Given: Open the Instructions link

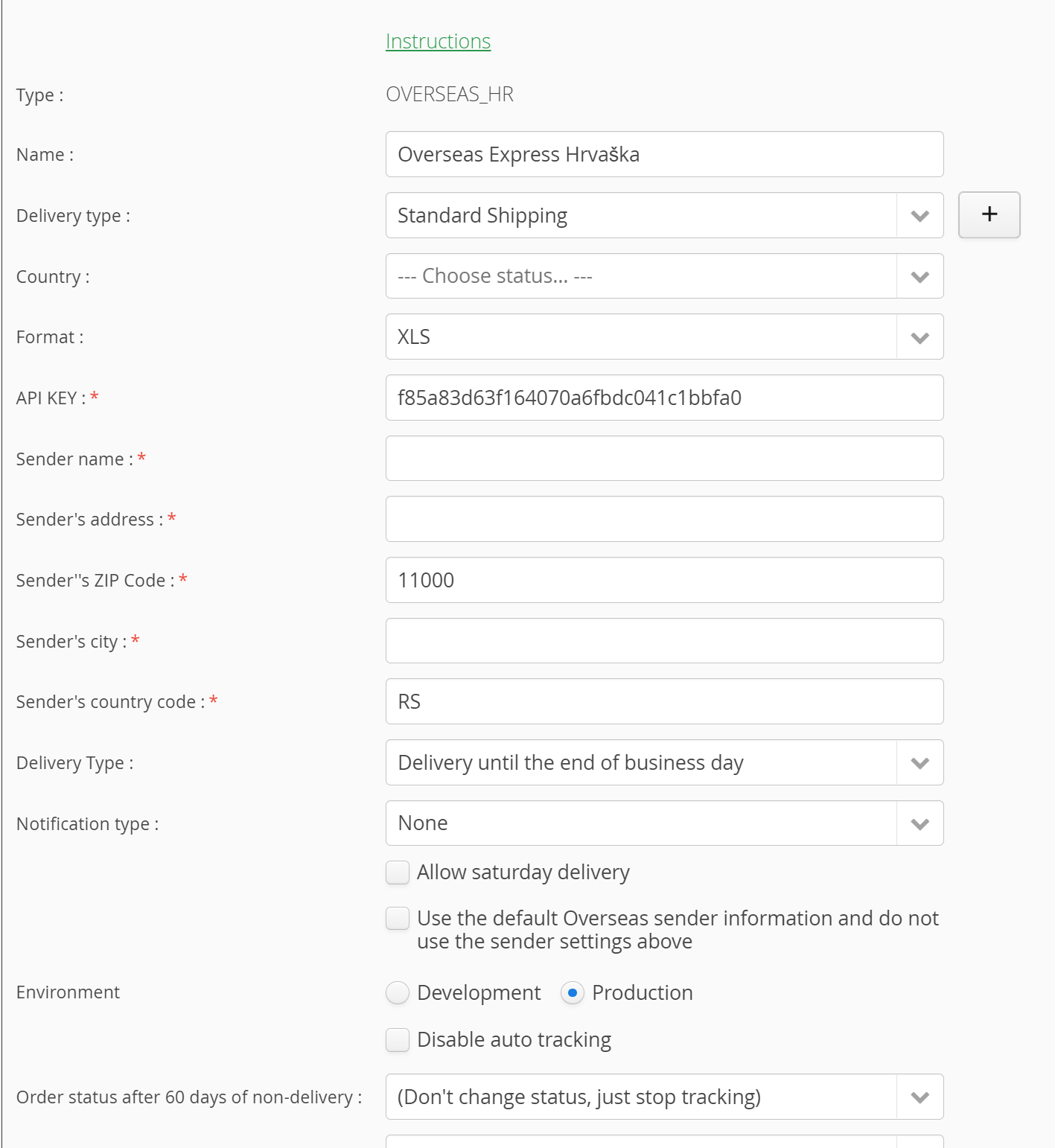Looking at the screenshot, I should 438,42.
